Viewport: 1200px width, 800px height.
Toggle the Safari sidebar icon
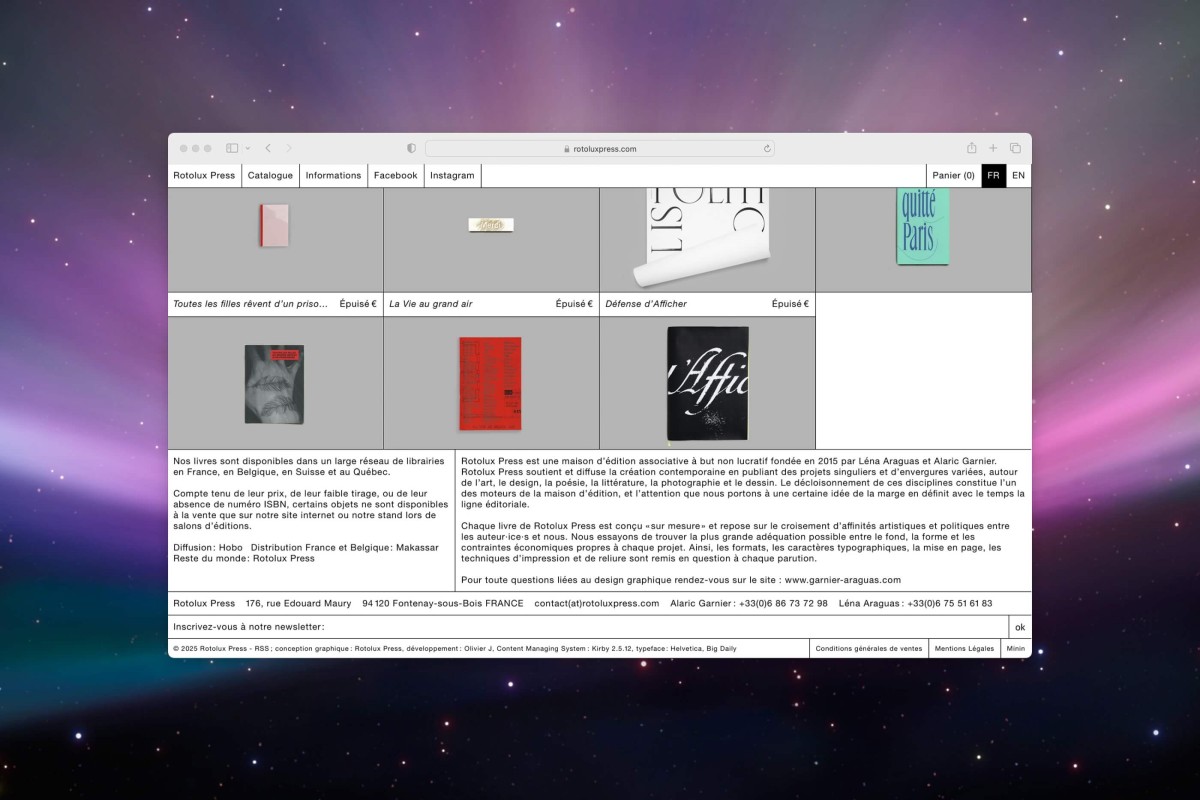232,148
